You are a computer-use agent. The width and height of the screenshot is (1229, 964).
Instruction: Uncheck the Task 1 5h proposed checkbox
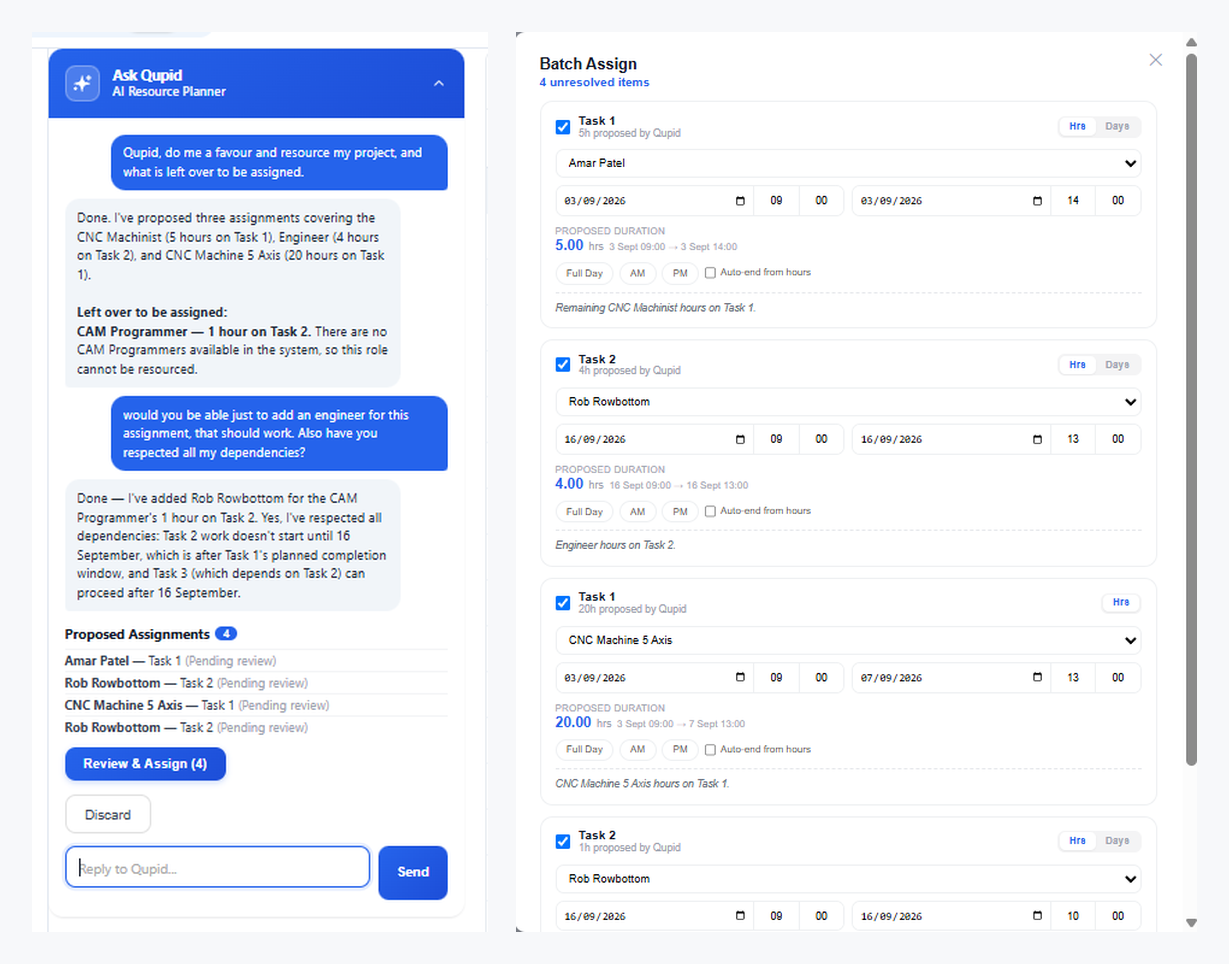563,127
